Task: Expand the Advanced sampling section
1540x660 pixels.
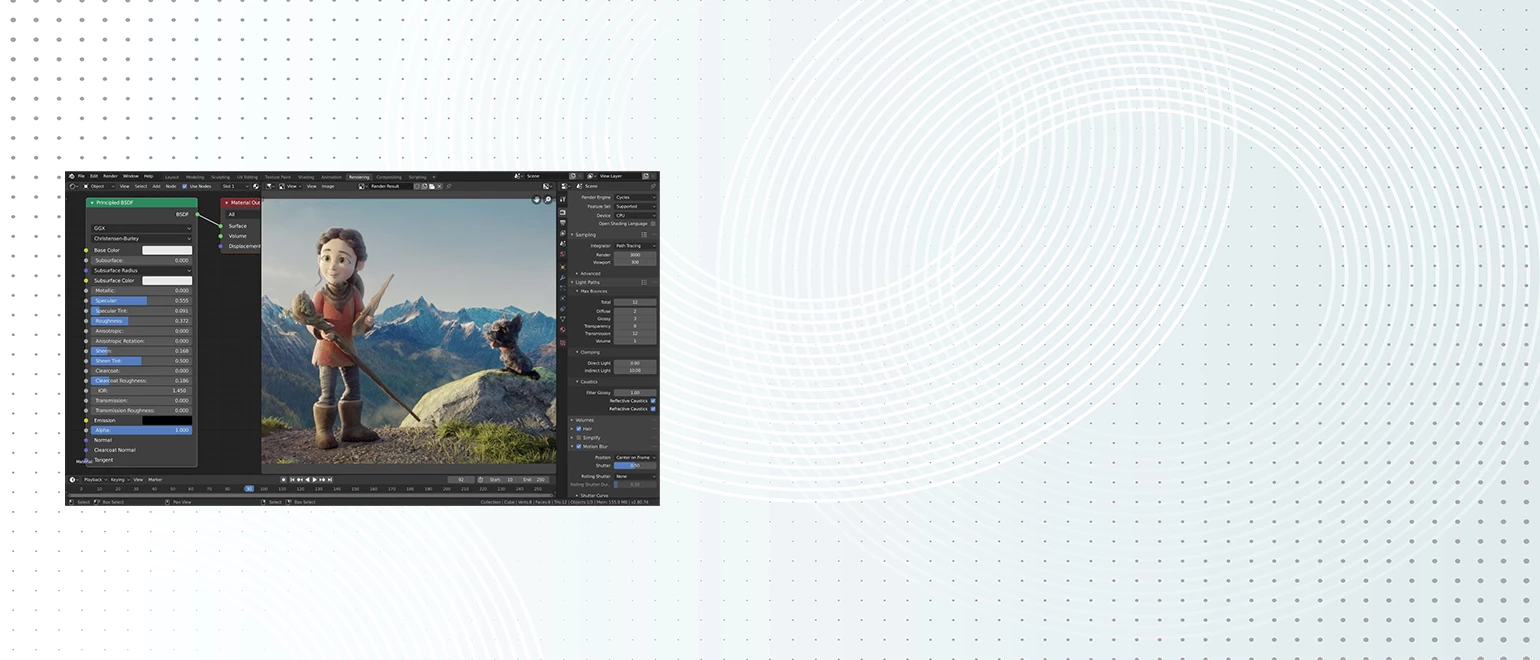Action: pos(590,273)
